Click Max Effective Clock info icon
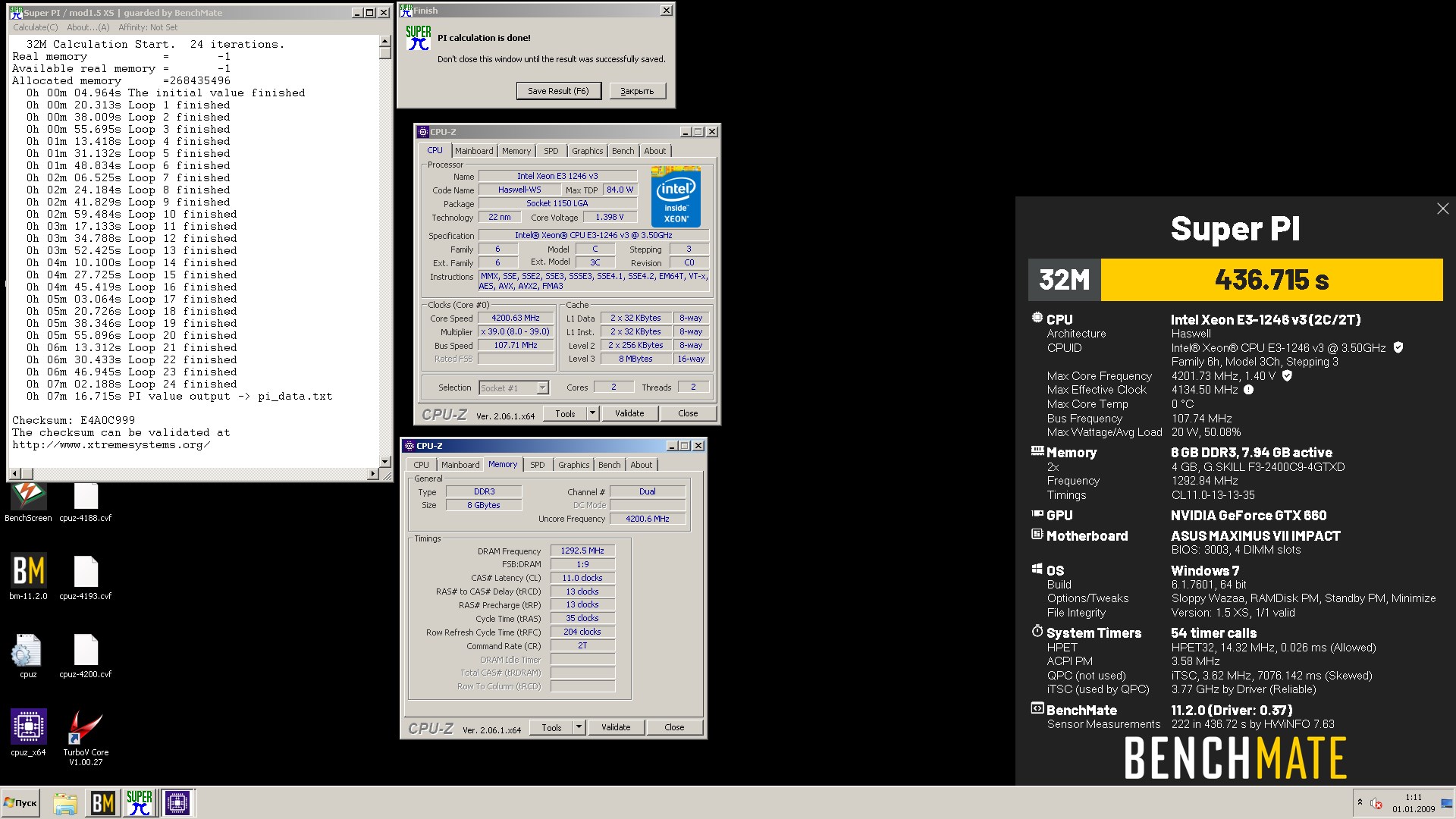1456x819 pixels. coord(1248,390)
